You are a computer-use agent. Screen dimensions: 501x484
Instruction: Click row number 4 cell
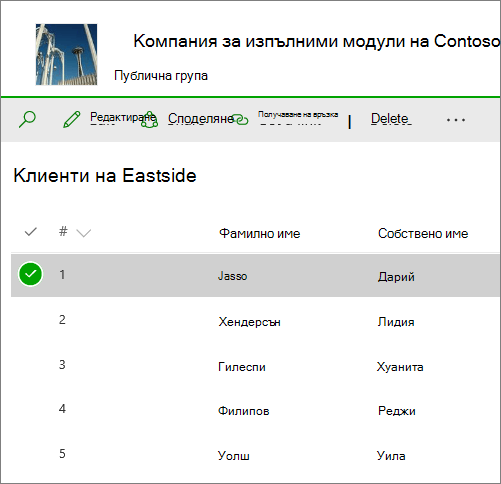tap(62, 409)
